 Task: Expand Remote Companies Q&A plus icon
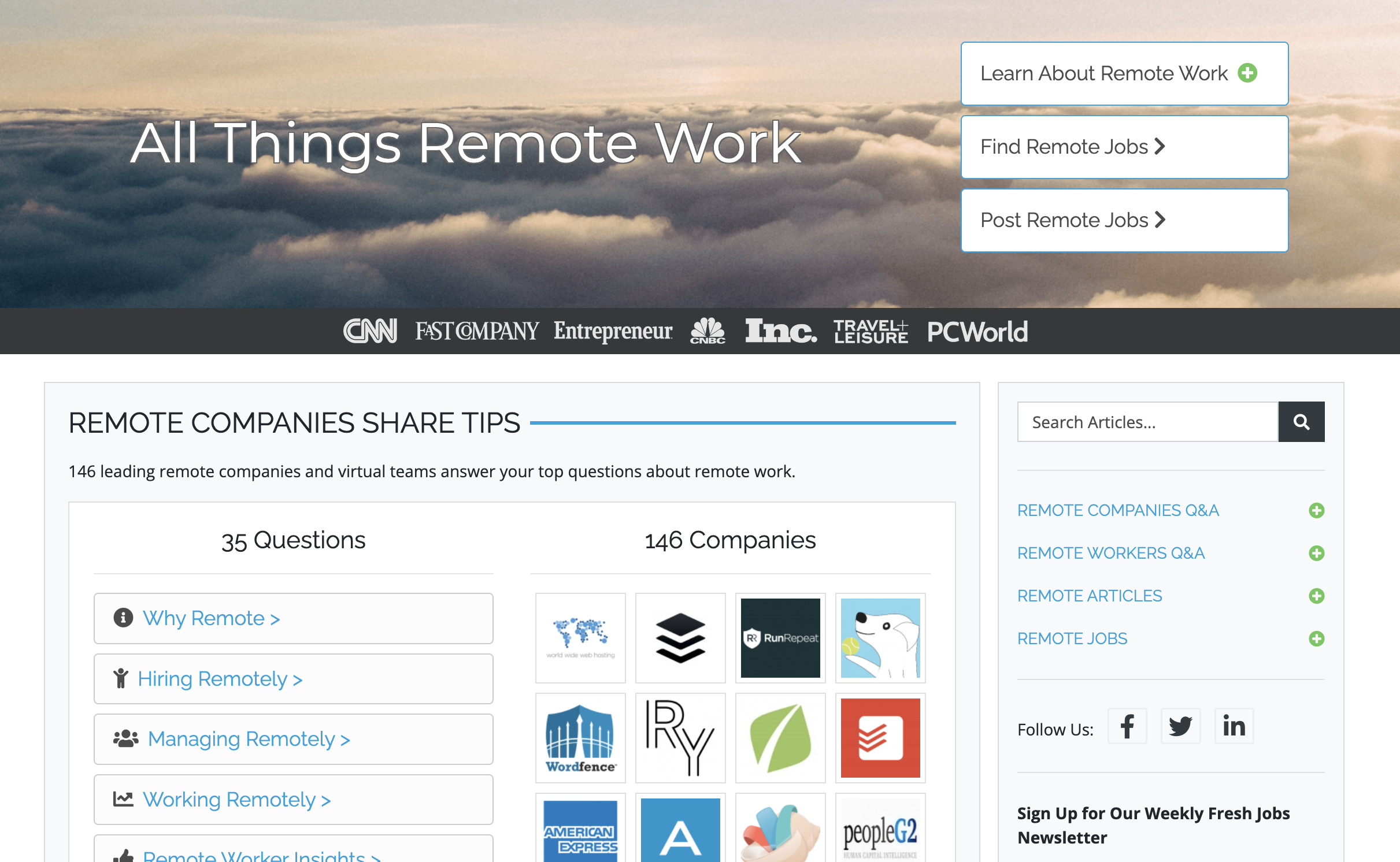pos(1316,510)
